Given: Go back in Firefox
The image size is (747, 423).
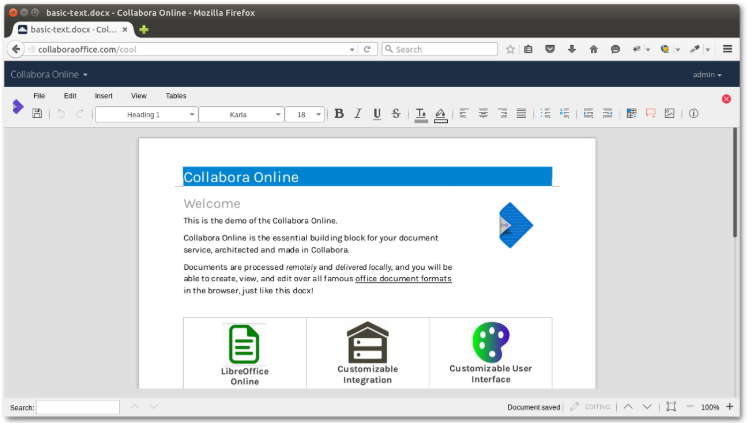Looking at the screenshot, I should [16, 49].
